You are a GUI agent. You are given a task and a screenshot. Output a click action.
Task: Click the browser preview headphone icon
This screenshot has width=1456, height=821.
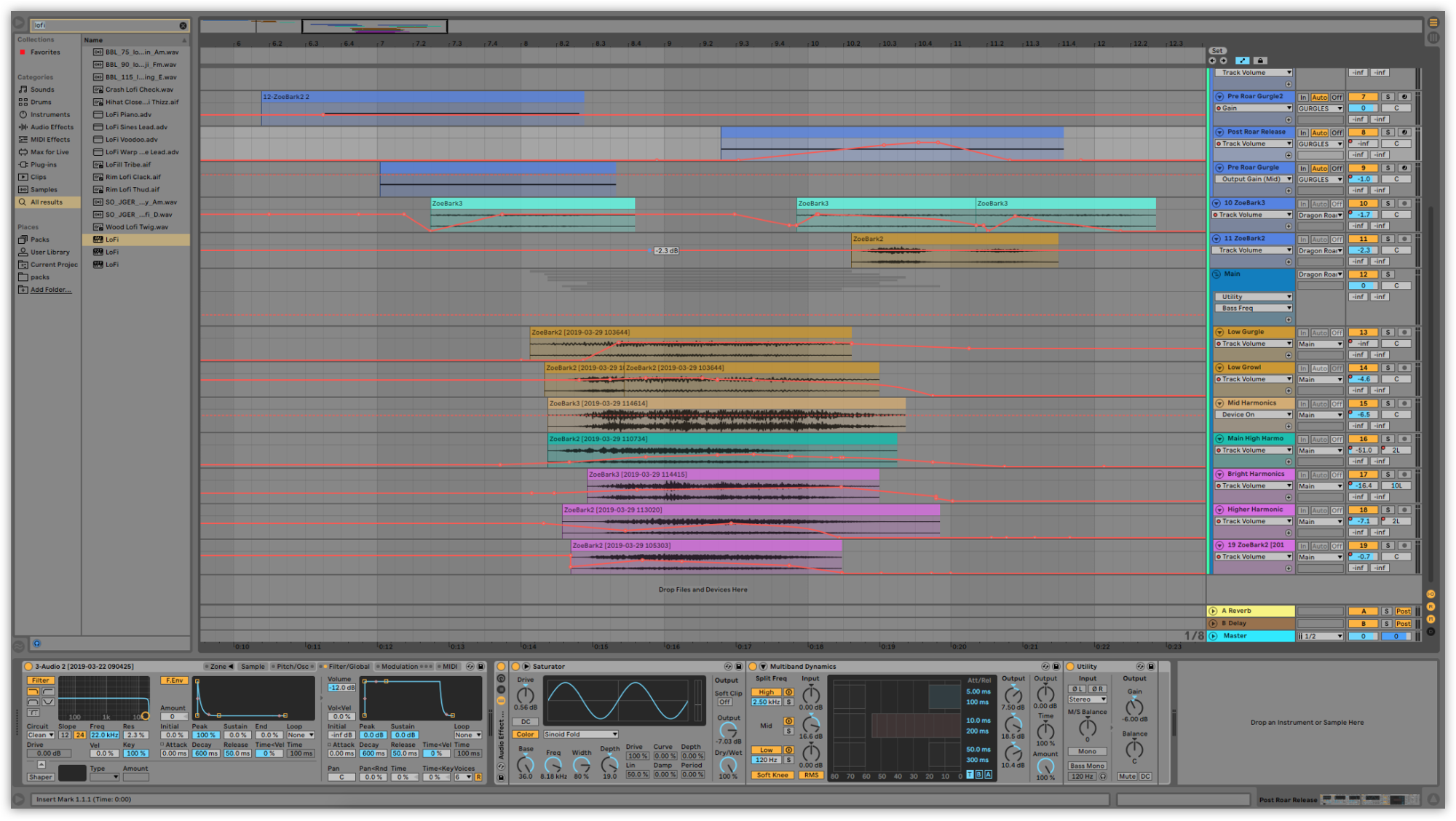[x=37, y=643]
